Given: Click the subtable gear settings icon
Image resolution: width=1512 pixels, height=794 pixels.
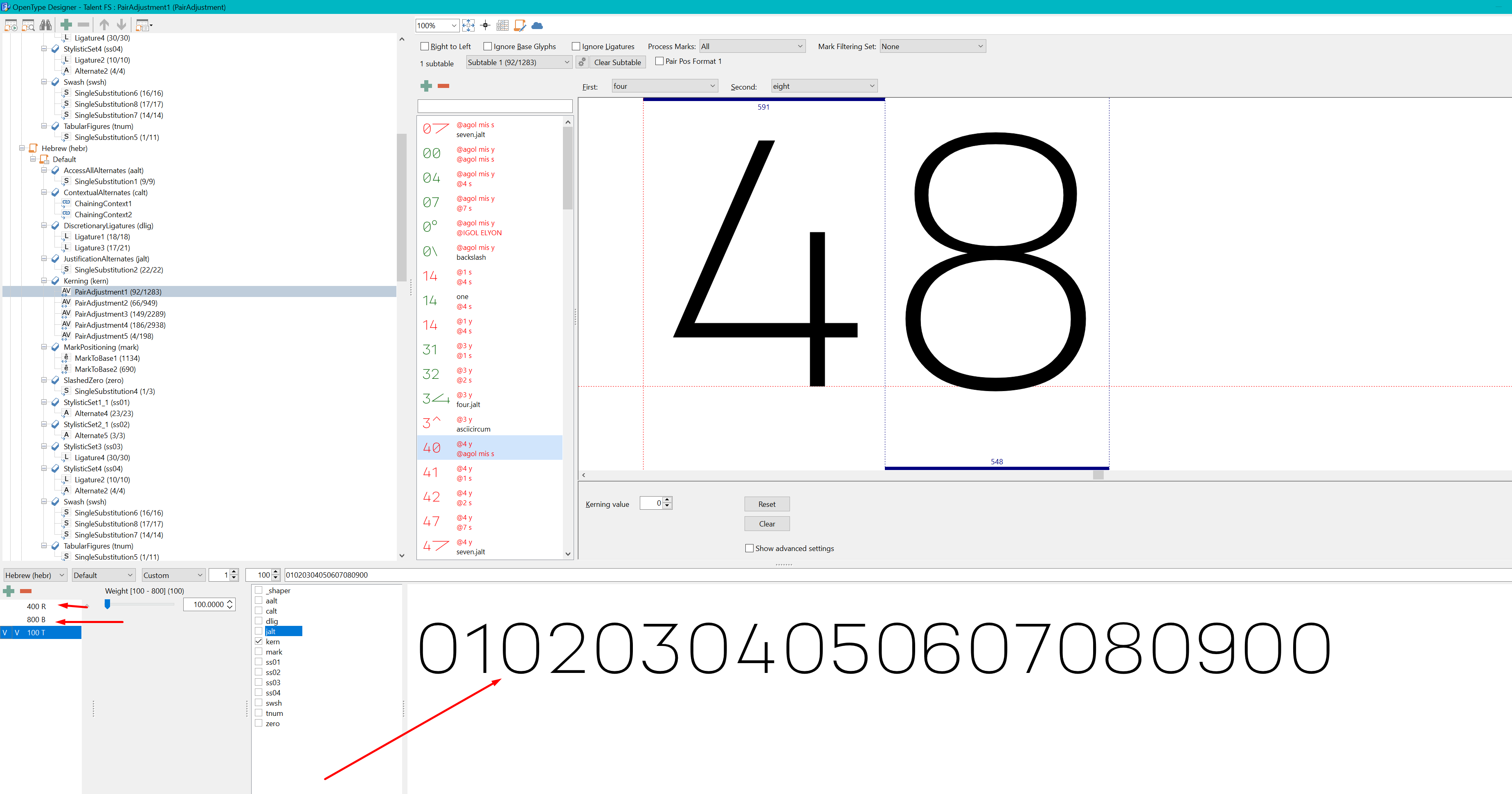Looking at the screenshot, I should 582,62.
